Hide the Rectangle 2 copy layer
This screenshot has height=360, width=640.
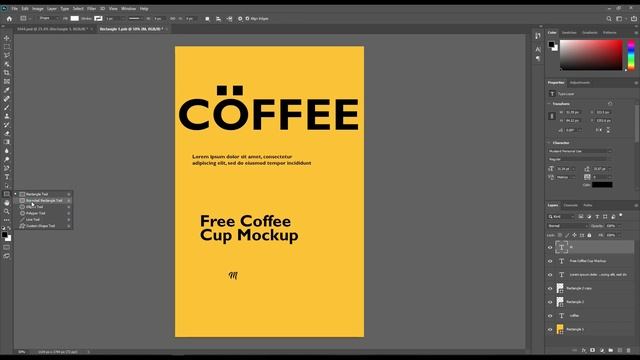[550, 289]
